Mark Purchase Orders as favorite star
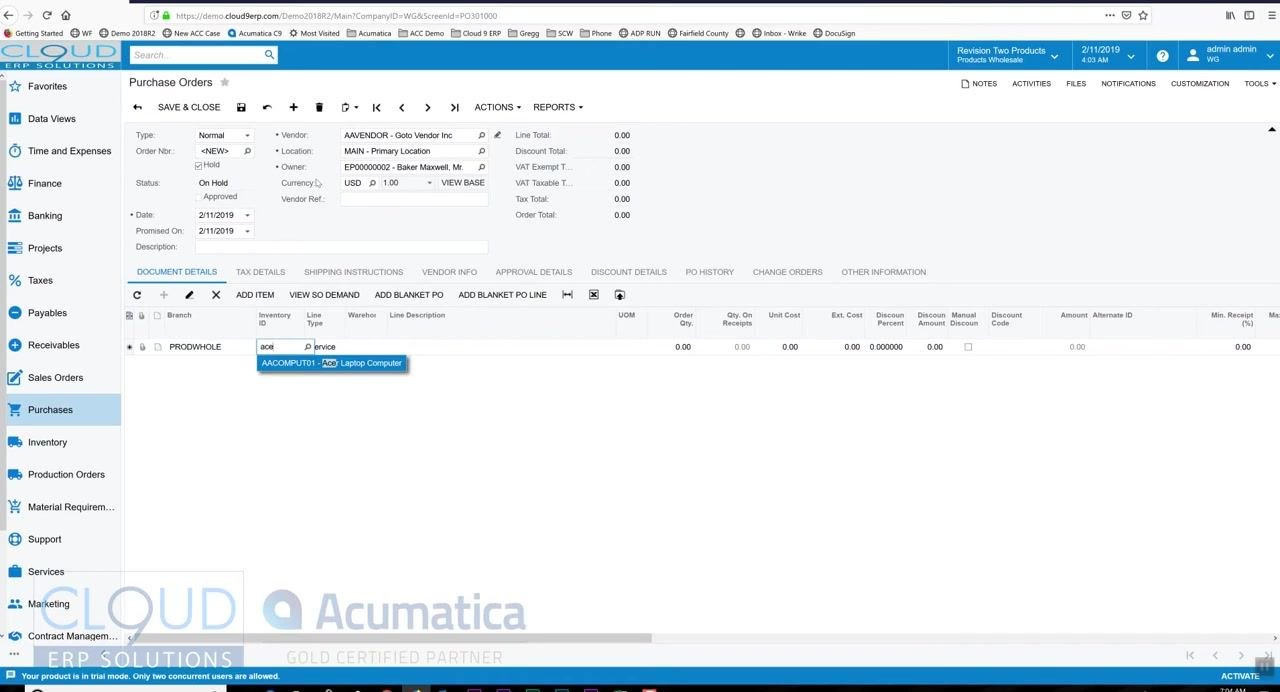 (x=225, y=82)
